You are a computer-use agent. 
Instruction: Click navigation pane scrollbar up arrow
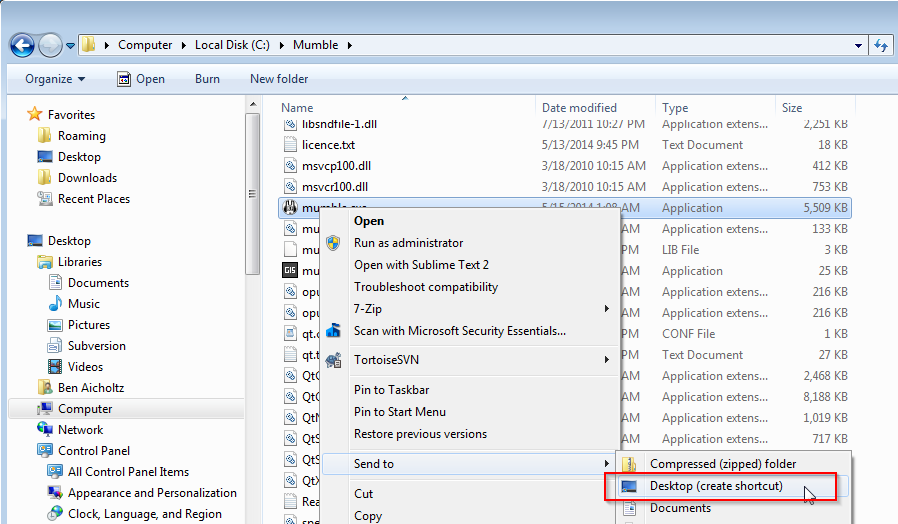[253, 104]
